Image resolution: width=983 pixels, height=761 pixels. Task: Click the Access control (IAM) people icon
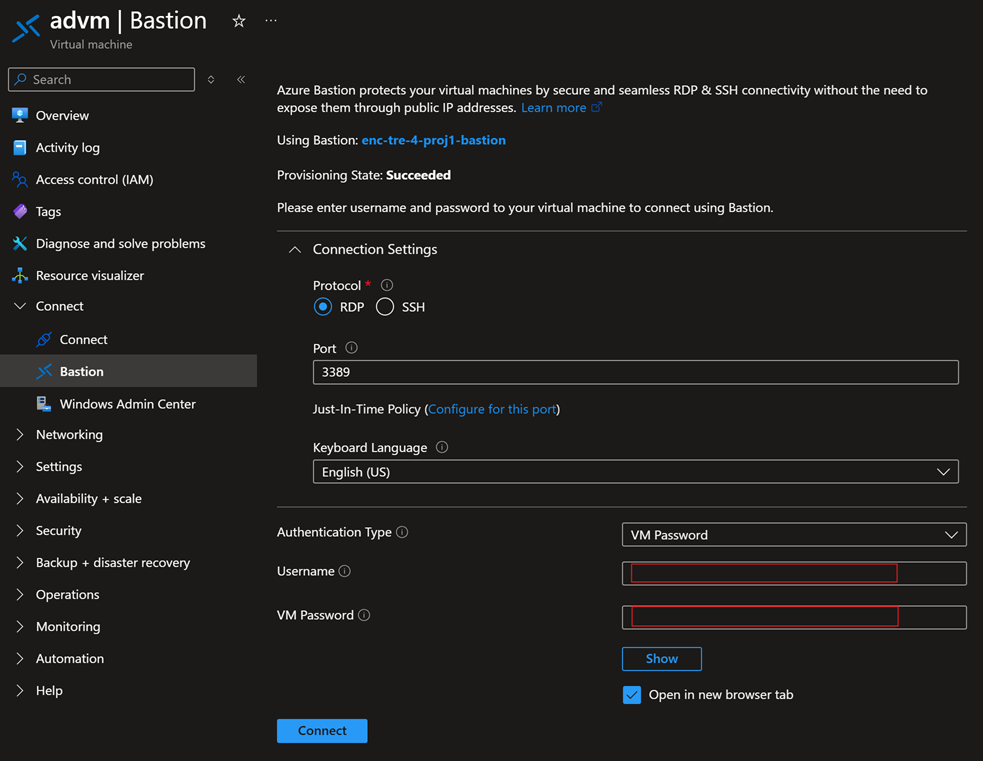pyautogui.click(x=20, y=180)
